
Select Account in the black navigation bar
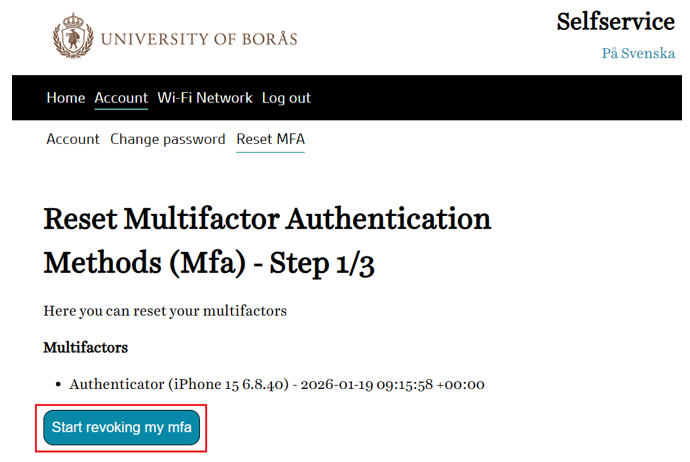pyautogui.click(x=121, y=98)
